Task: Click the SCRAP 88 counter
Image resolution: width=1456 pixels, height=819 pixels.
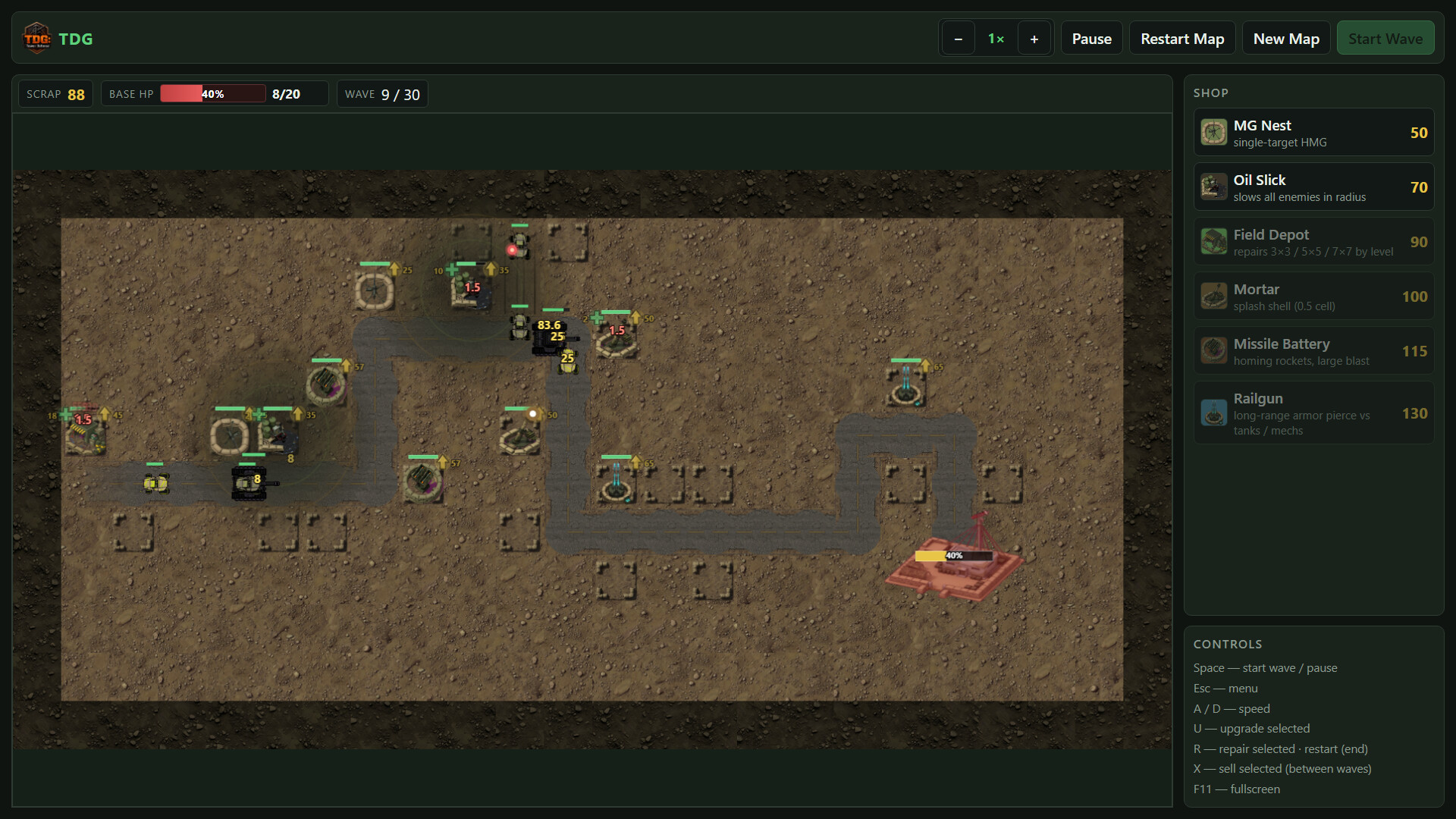Action: click(55, 94)
